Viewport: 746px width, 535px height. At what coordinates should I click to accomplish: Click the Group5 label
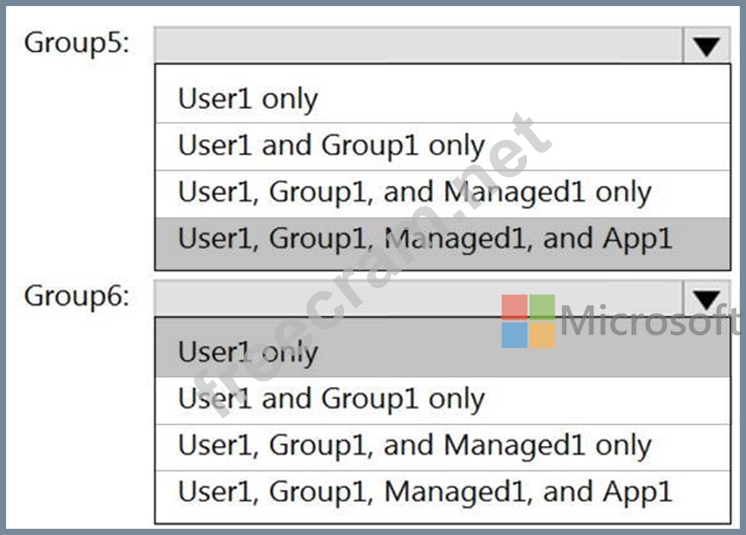(77, 44)
